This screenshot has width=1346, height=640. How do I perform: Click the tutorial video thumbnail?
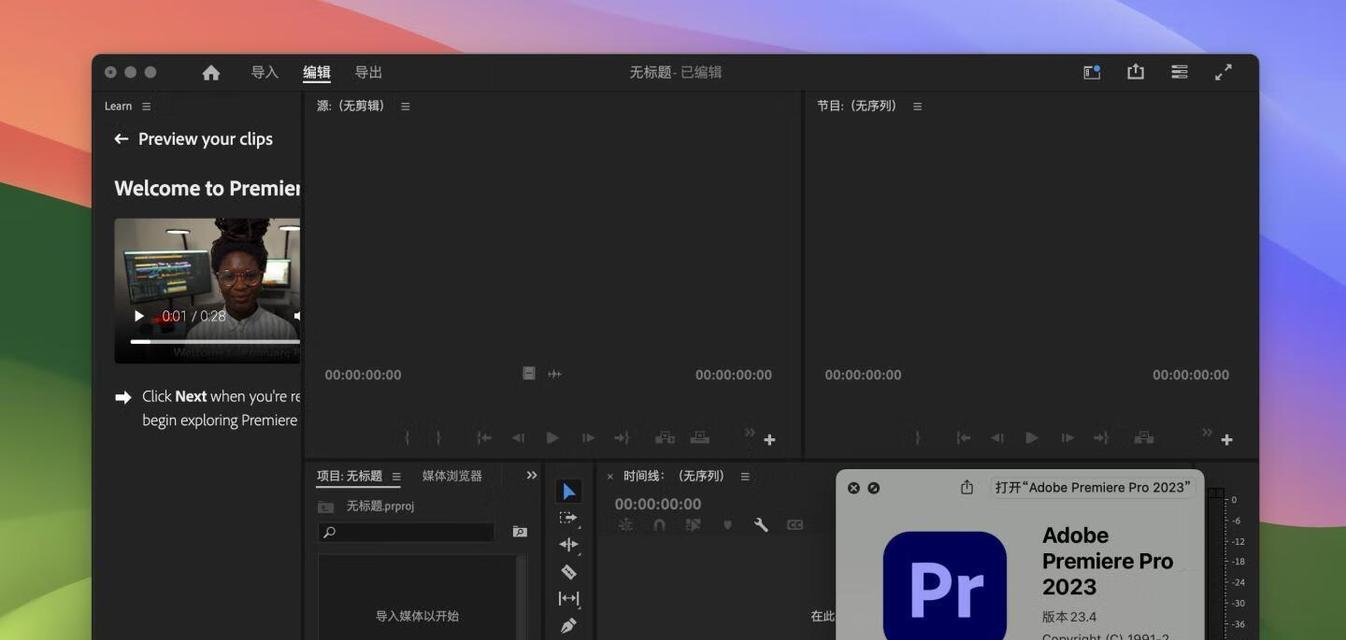coord(207,290)
